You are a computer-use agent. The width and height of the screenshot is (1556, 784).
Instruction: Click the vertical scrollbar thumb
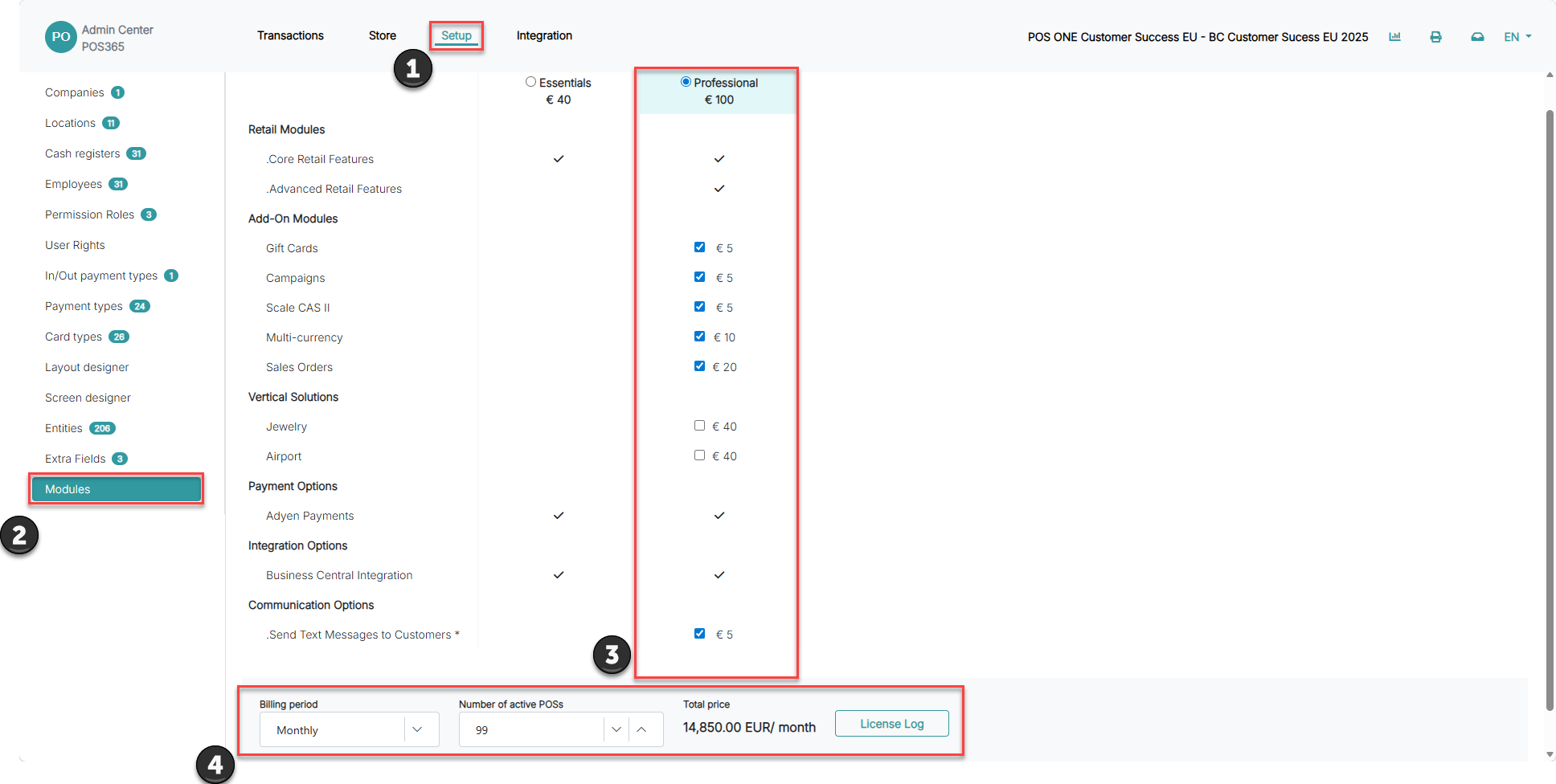1550,410
